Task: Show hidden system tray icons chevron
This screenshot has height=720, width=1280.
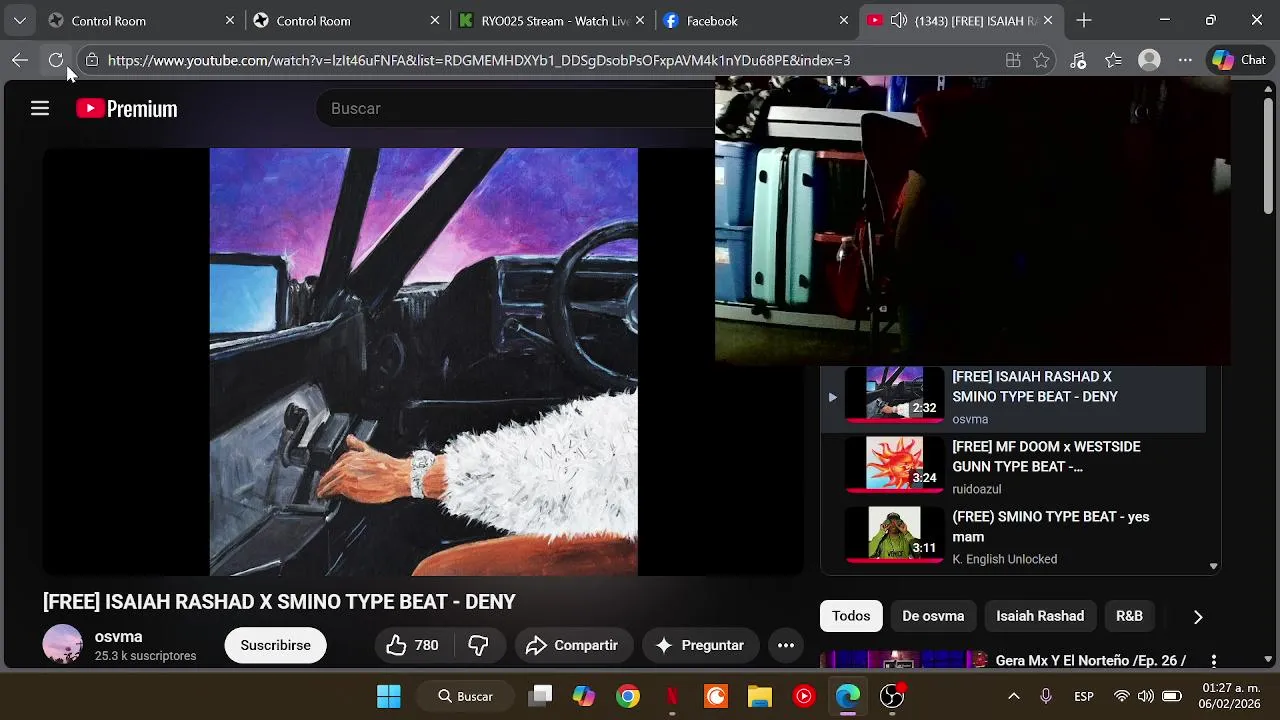Action: pyautogui.click(x=1013, y=696)
